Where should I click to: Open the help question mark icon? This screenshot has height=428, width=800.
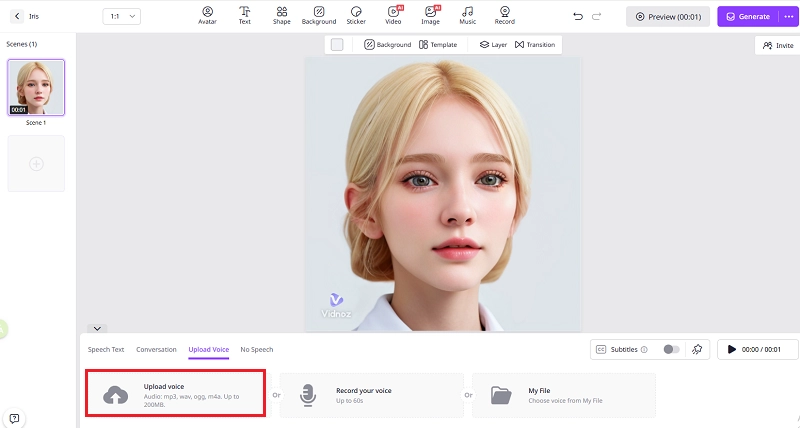tap(14, 418)
